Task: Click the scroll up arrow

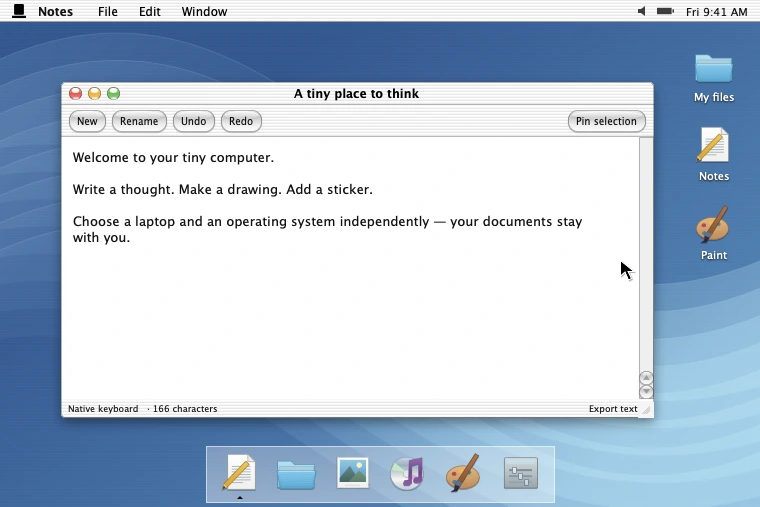Action: coord(646,377)
